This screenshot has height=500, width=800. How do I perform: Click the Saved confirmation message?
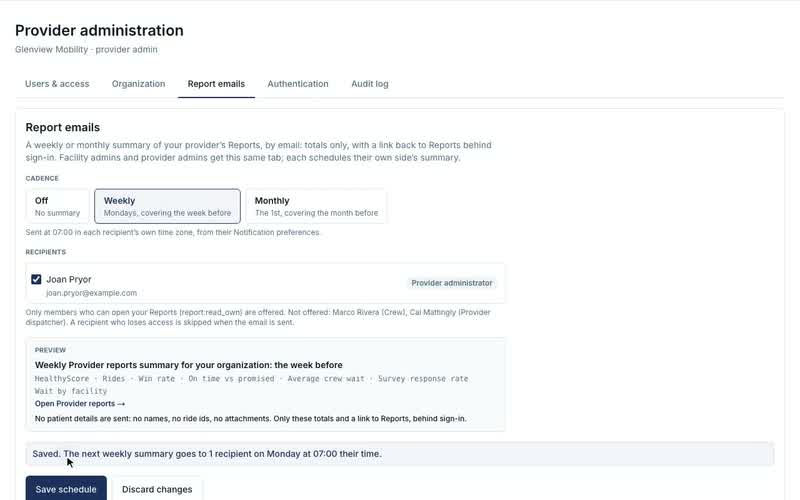click(207, 454)
